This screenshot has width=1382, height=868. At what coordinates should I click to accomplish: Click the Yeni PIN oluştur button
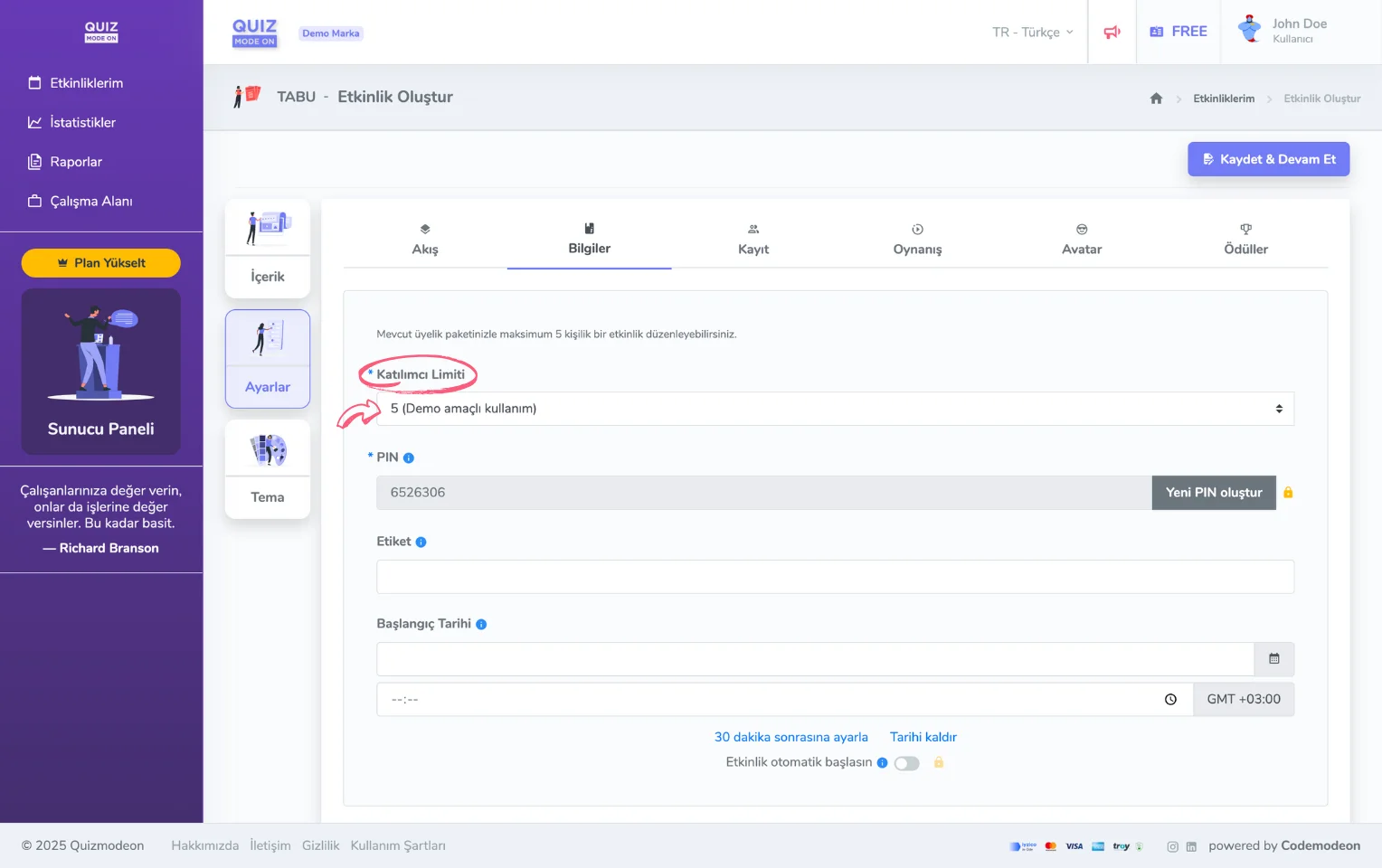pos(1213,493)
